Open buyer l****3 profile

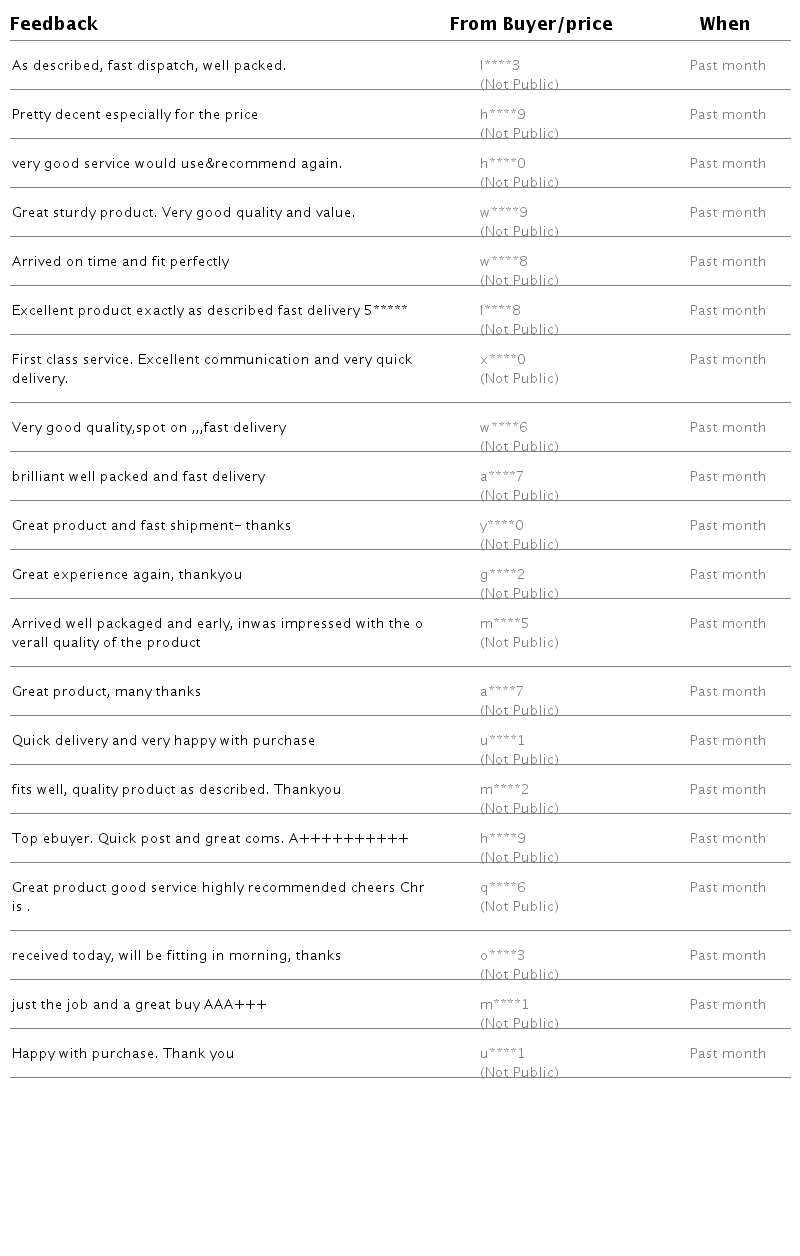(x=500, y=66)
